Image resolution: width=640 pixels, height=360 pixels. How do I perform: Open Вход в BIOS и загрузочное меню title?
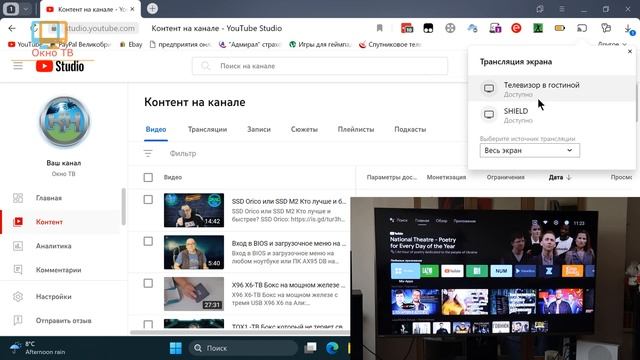289,243
